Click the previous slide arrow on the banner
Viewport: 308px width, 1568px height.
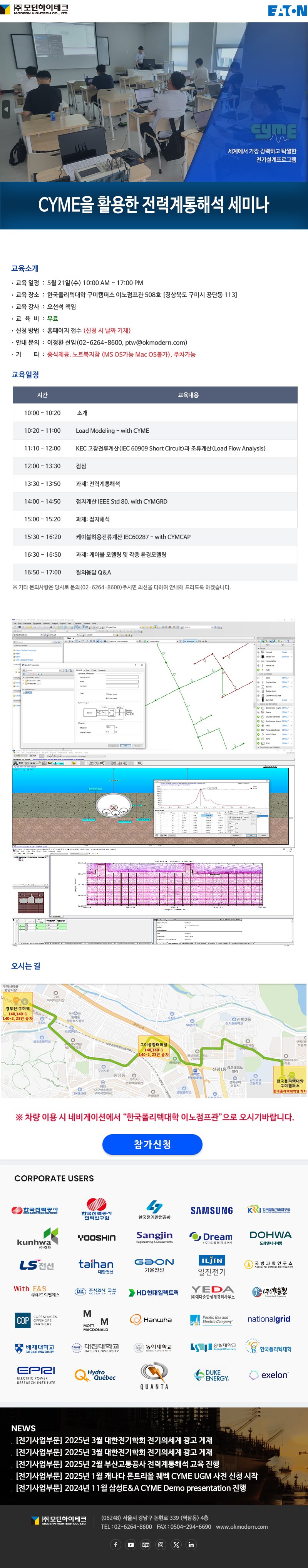[x=6, y=109]
